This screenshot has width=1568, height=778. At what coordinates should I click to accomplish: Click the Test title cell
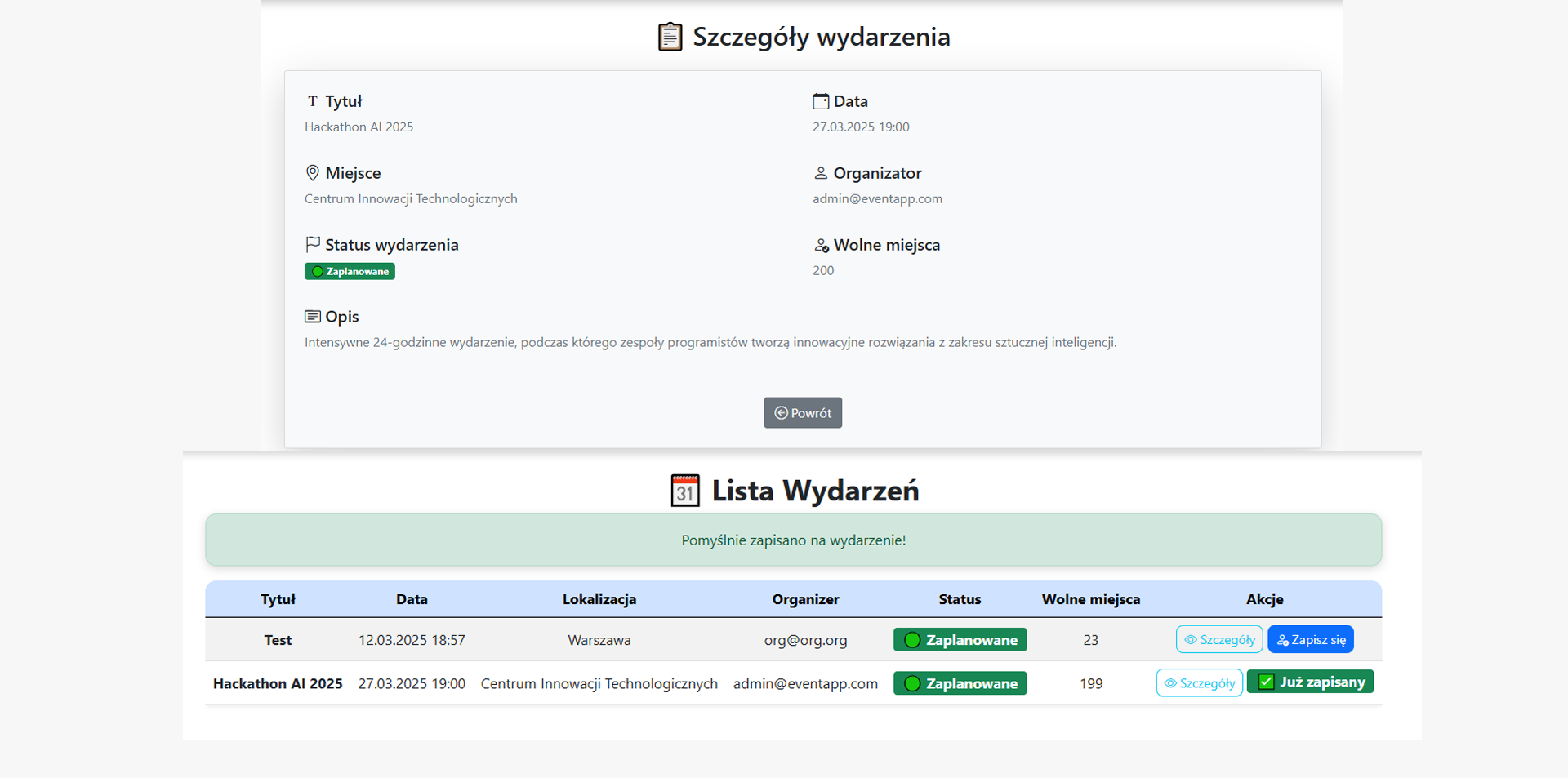pyautogui.click(x=278, y=640)
